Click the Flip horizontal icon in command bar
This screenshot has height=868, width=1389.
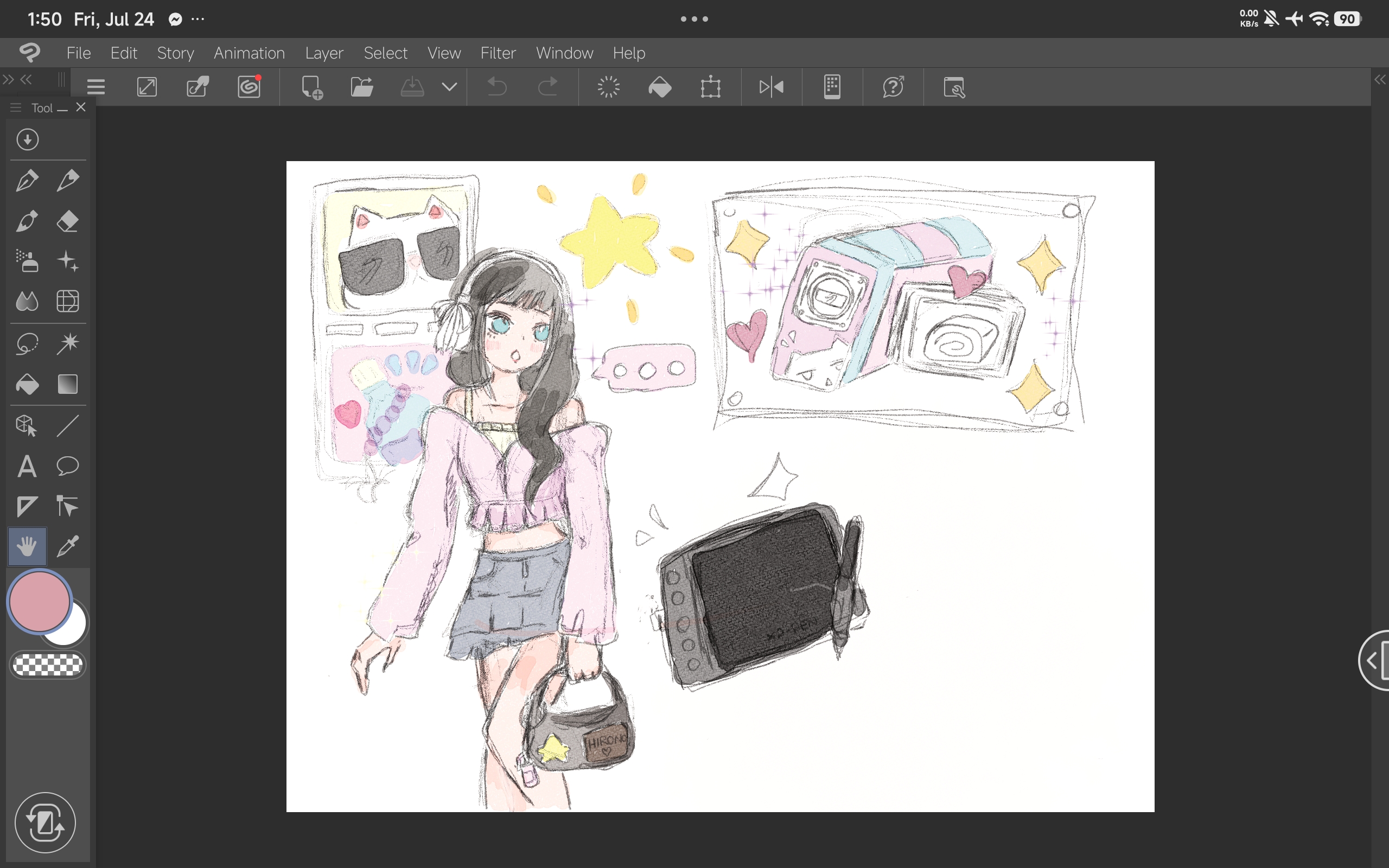tap(771, 87)
